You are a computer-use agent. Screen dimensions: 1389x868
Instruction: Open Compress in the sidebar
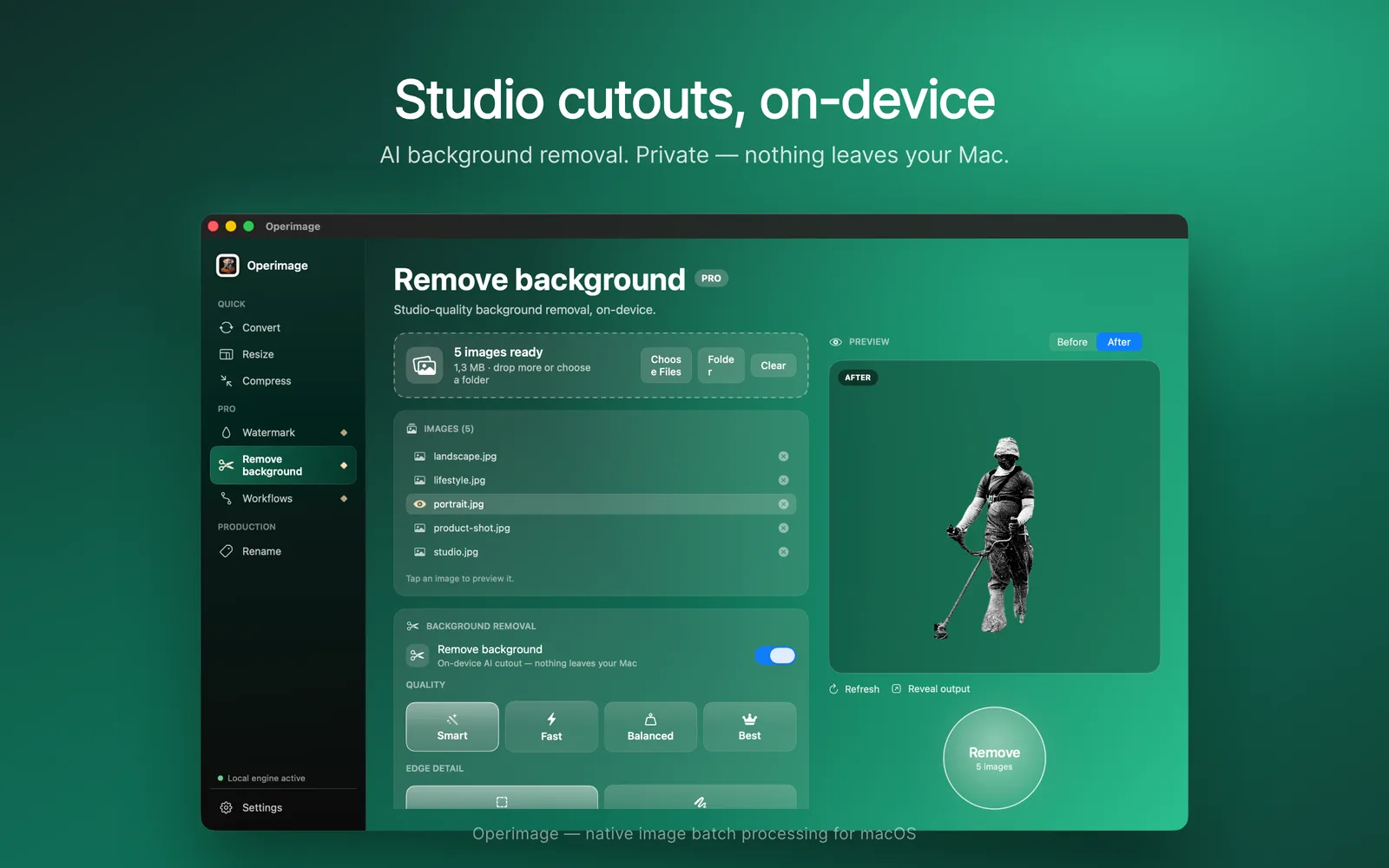[282, 381]
